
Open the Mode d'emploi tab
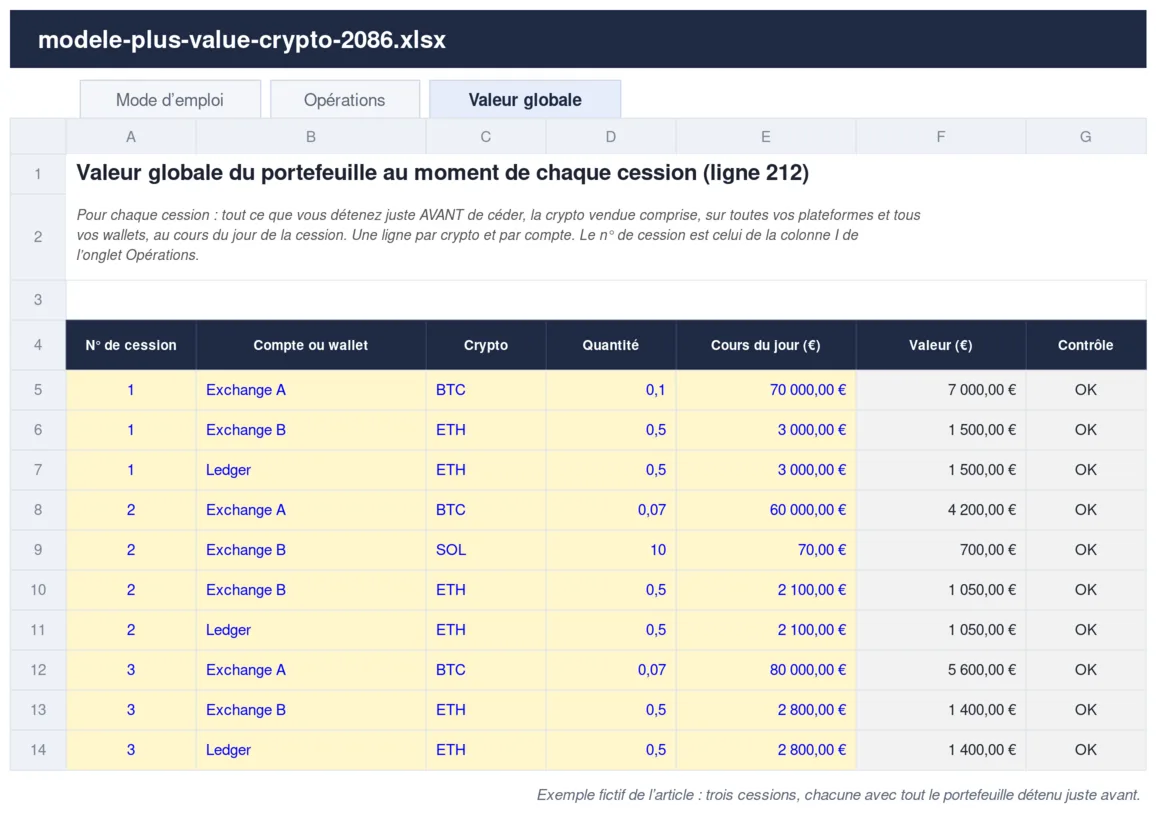pyautogui.click(x=170, y=100)
